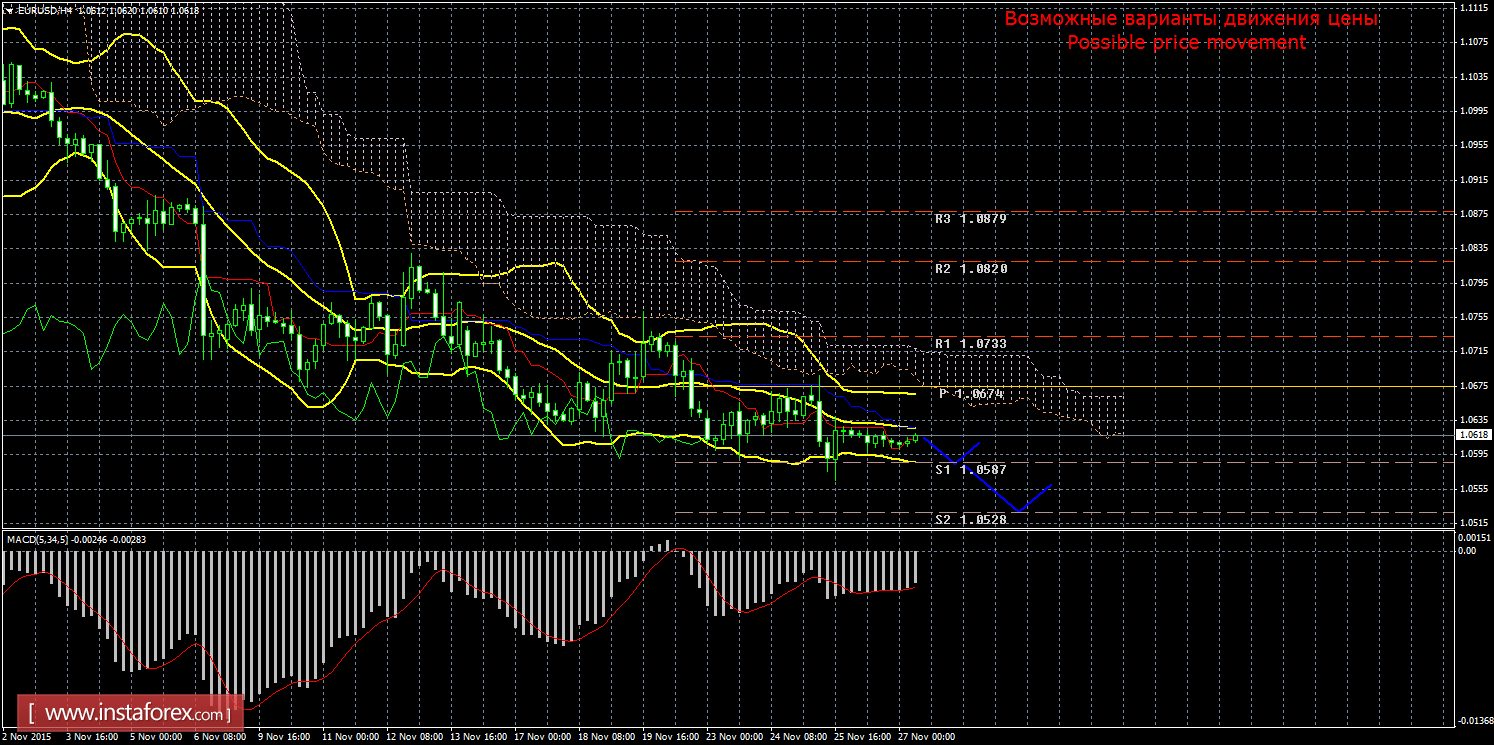Select price axis value 1.1075

(x=1474, y=42)
